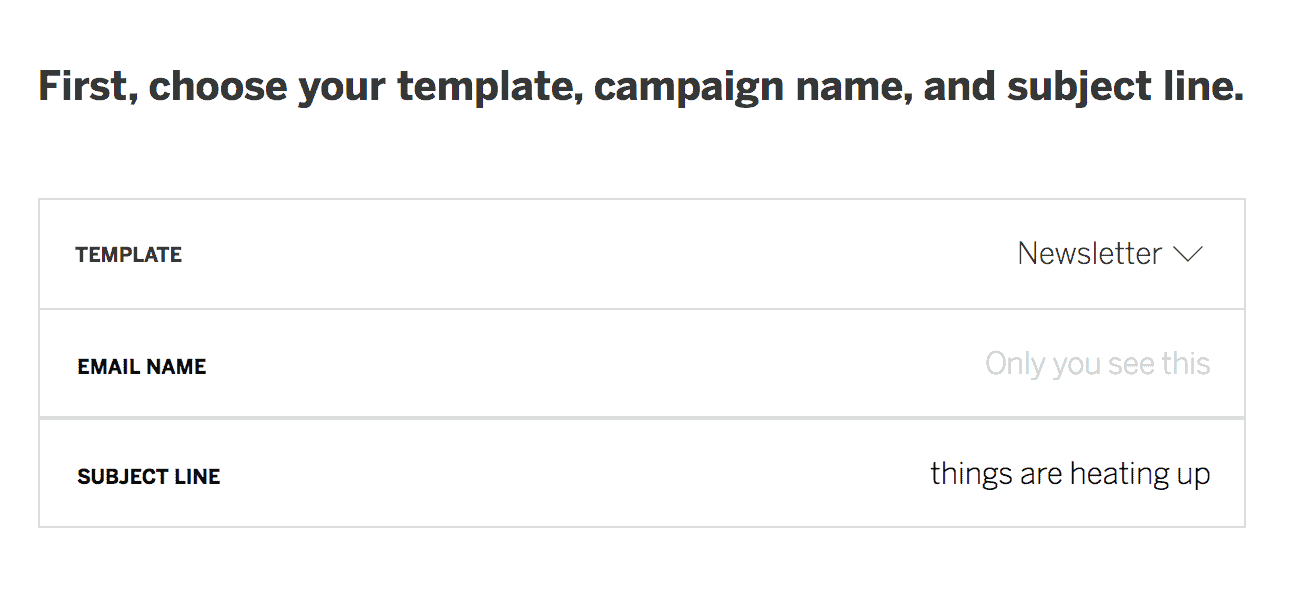Place cursor after "up" in the subject
Image resolution: width=1302 pixels, height=600 pixels.
[1211, 474]
